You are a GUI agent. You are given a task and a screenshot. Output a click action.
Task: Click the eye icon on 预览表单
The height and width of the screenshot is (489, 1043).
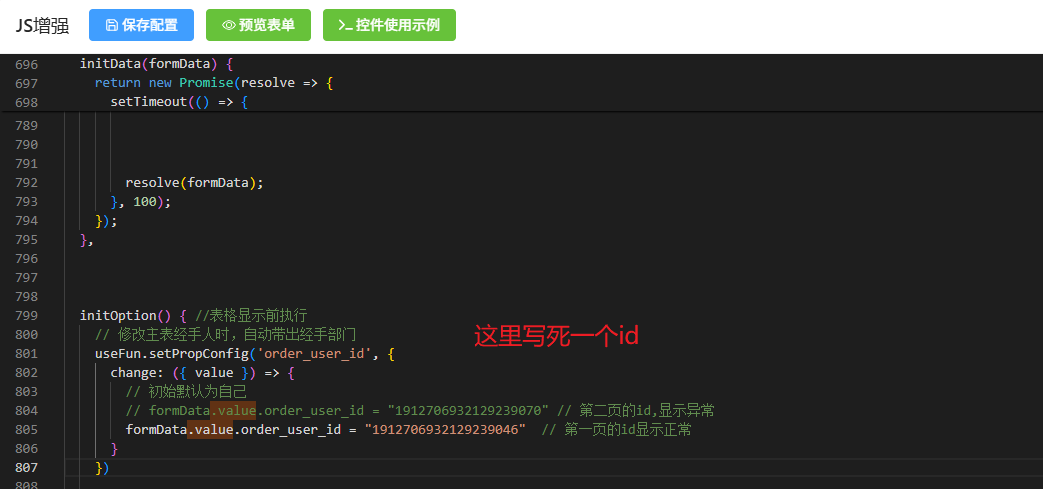[x=228, y=25]
